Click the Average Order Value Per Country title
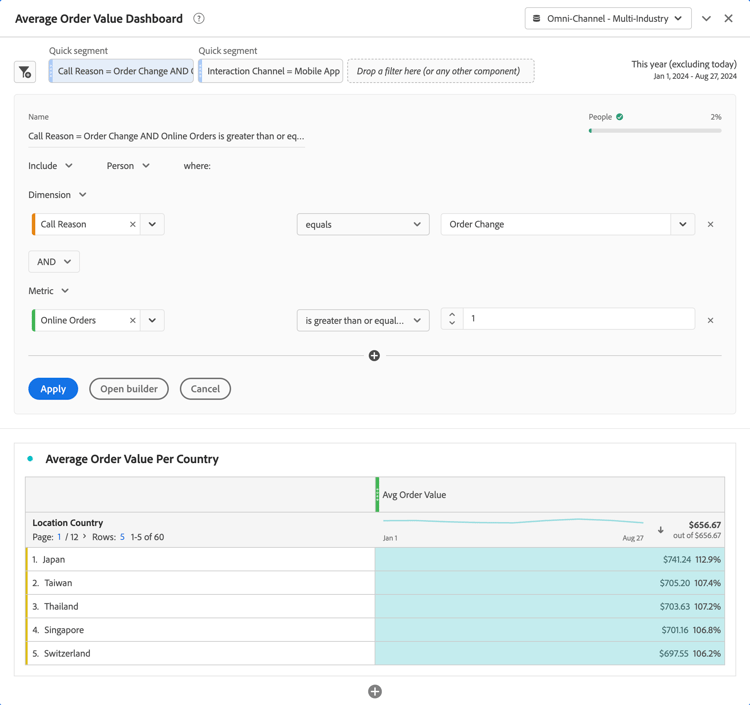750x705 pixels. [x=132, y=459]
